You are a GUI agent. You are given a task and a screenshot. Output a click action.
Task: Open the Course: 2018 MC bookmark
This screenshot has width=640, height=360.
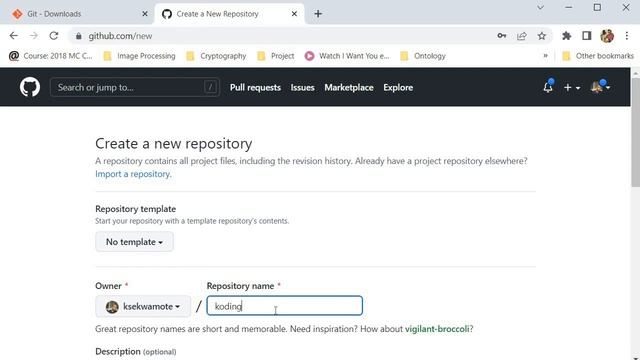tap(51, 56)
